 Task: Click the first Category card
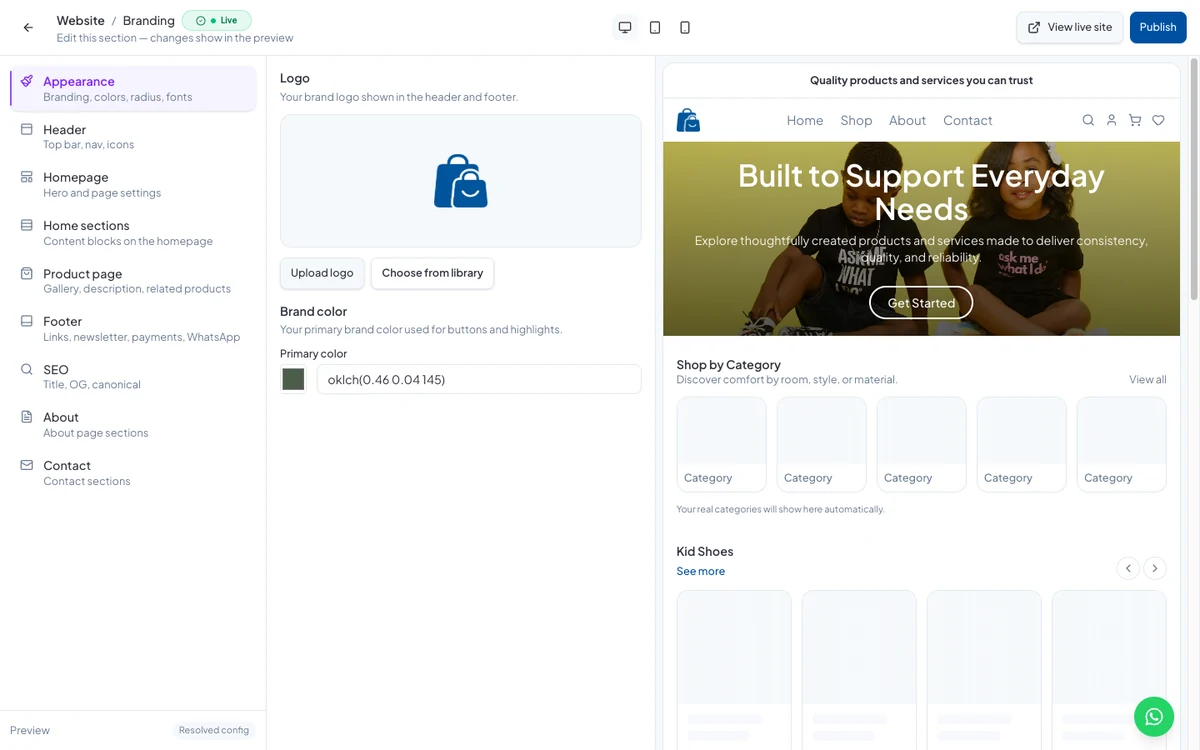pyautogui.click(x=721, y=444)
